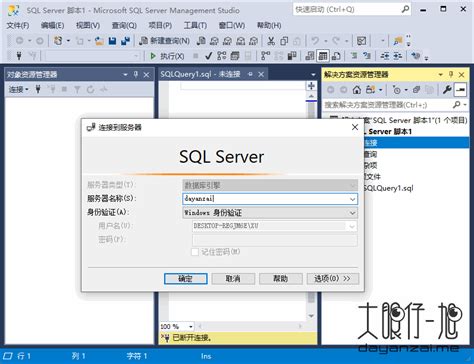This screenshot has width=474, height=364.
Task: Open the Connect (连接) dropdown in Object Explorer
Action: coord(19,89)
